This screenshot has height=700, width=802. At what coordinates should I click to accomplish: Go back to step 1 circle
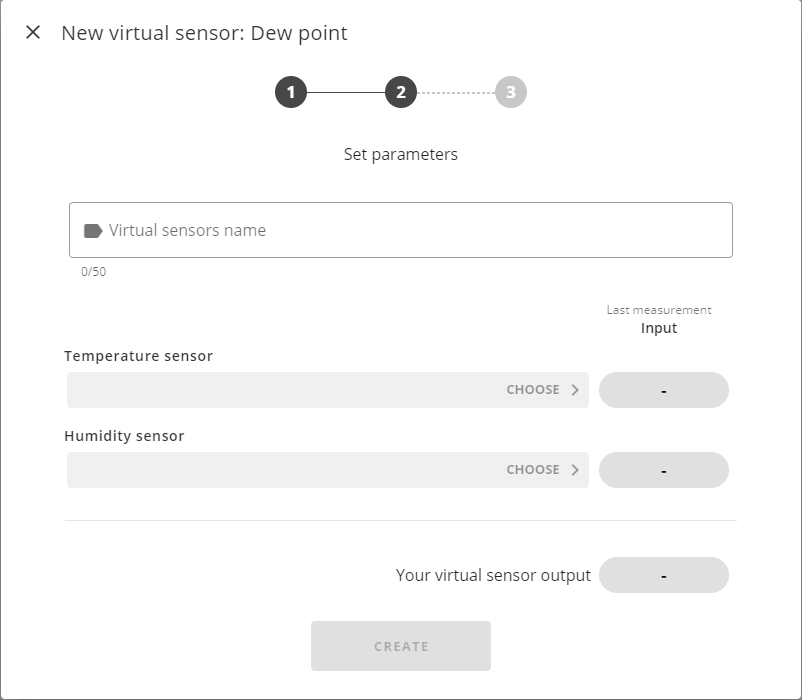coord(291,93)
